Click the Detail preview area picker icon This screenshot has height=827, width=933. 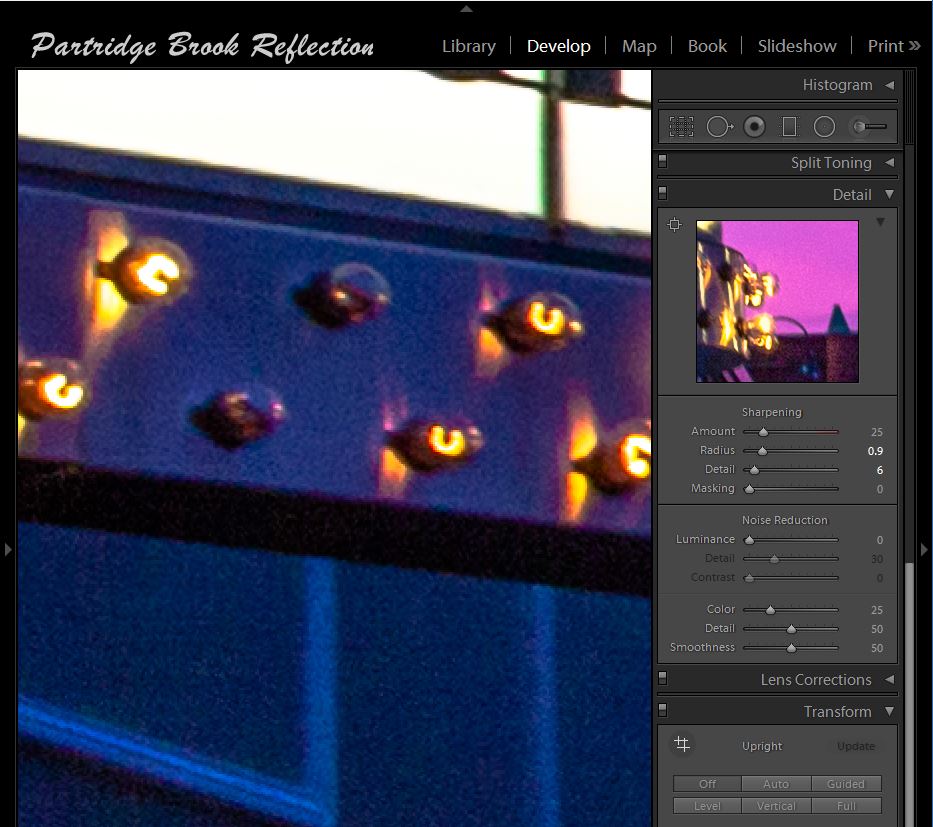tap(674, 224)
